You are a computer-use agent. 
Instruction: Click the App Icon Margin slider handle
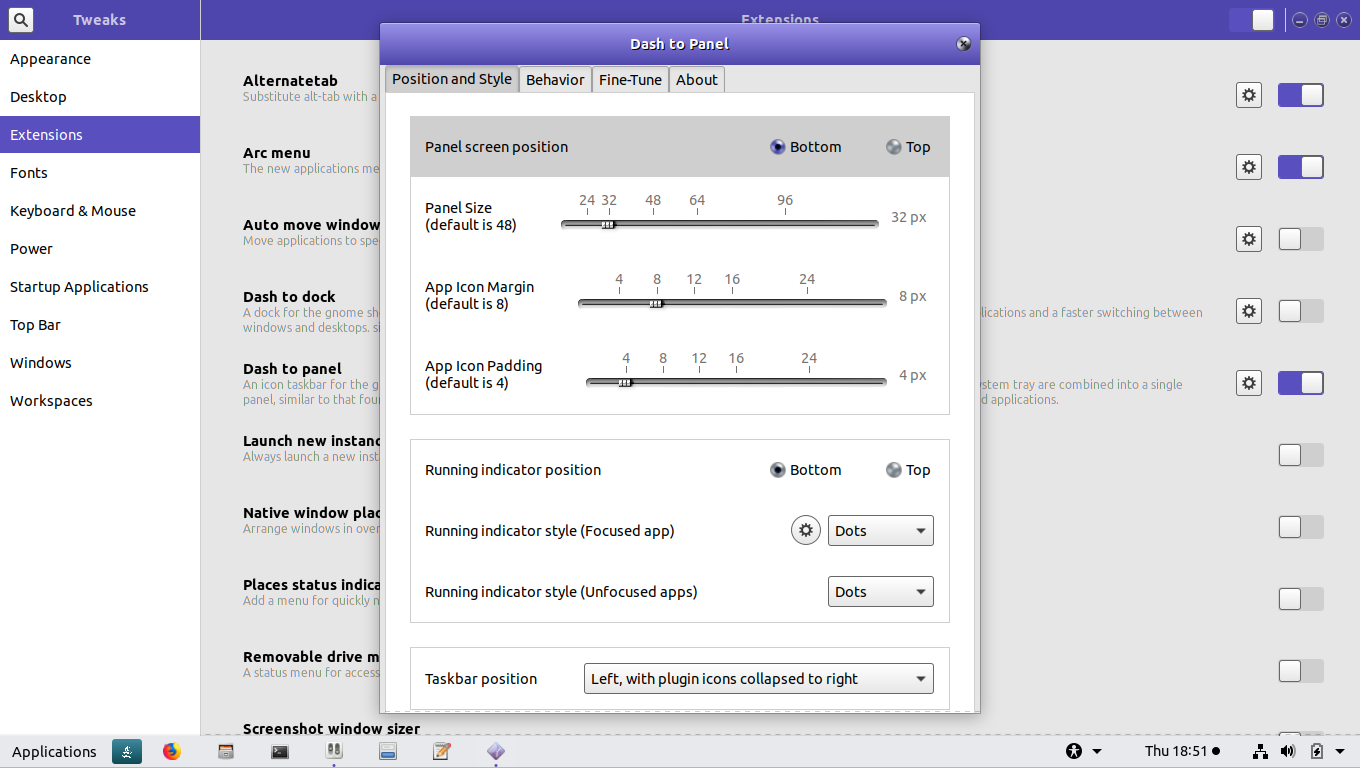656,303
